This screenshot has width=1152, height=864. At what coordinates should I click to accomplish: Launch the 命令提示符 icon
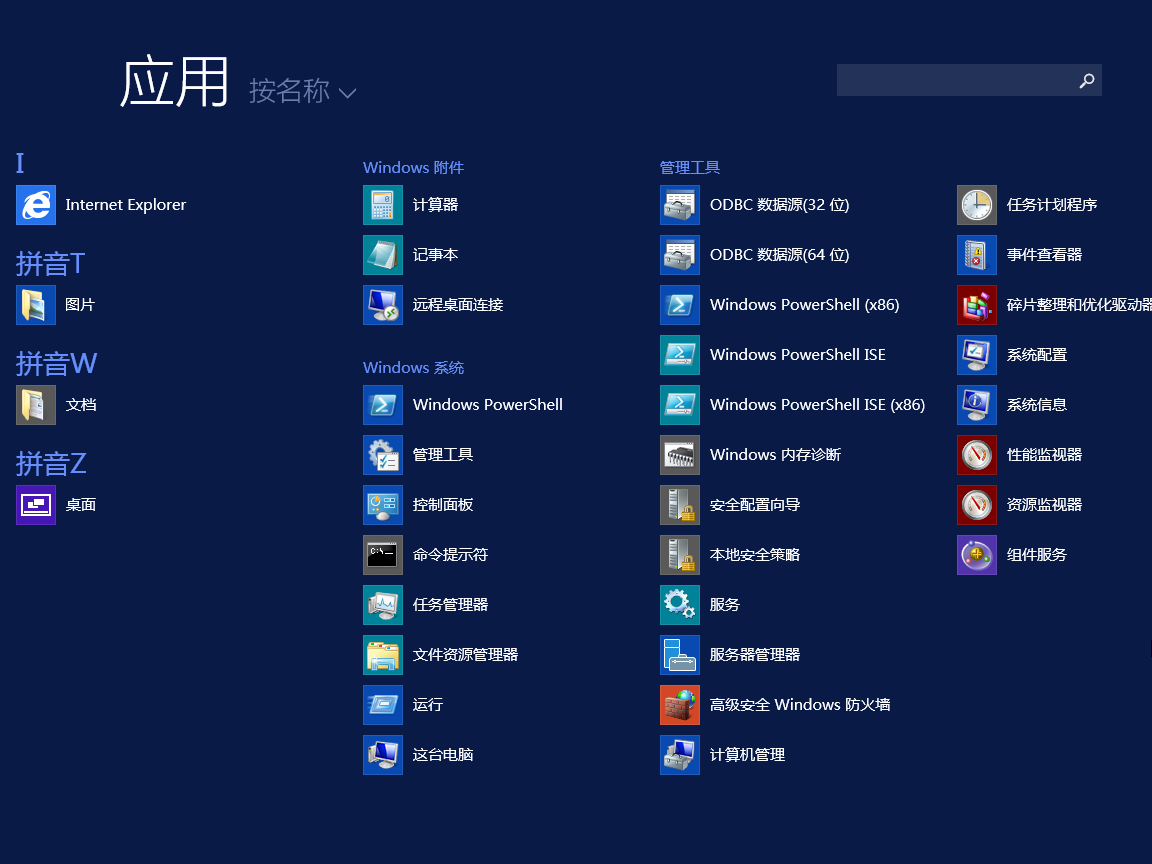click(383, 555)
